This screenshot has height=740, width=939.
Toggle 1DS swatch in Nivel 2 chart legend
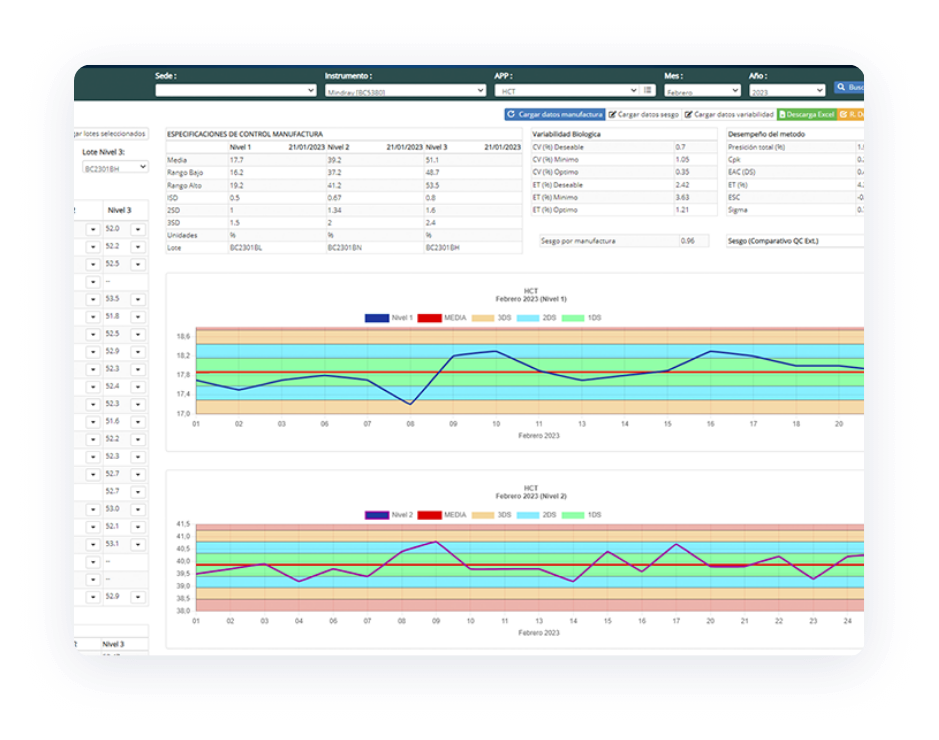[573, 515]
